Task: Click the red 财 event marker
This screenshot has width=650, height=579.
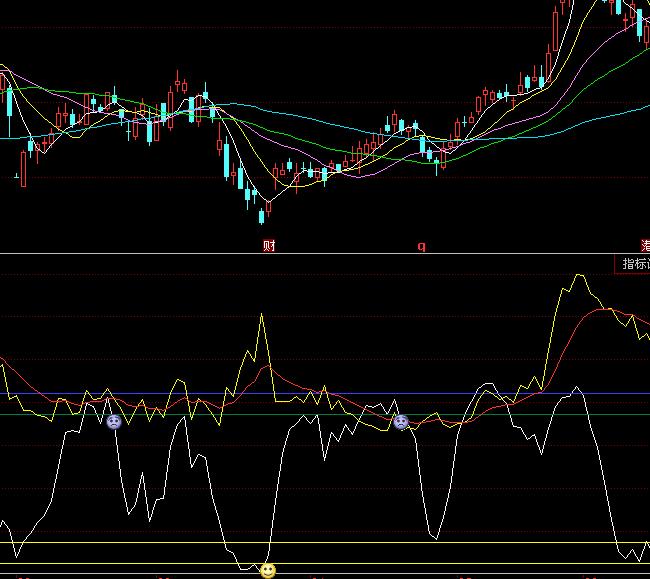Action: [x=269, y=245]
